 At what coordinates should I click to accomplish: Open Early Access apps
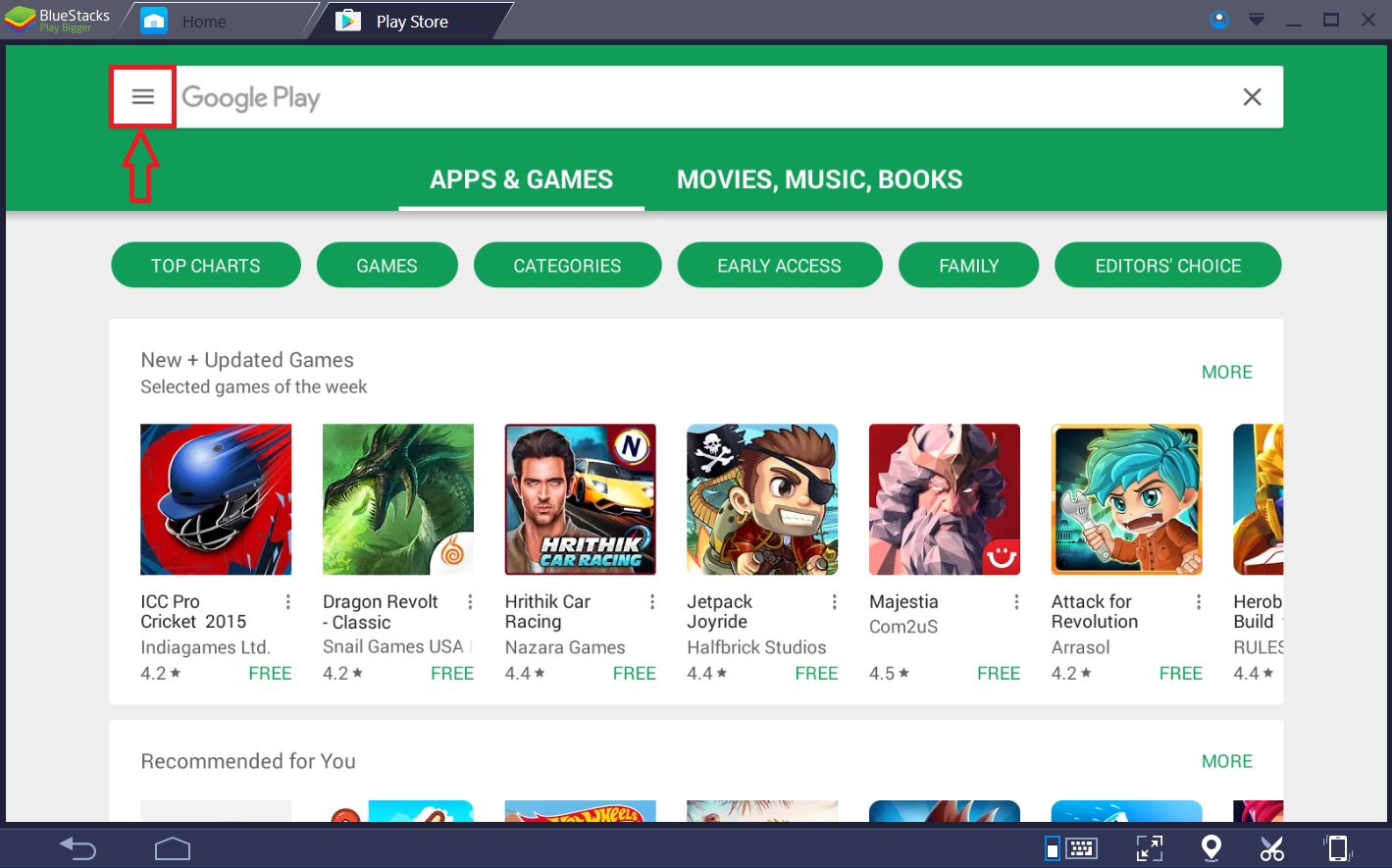coord(779,265)
